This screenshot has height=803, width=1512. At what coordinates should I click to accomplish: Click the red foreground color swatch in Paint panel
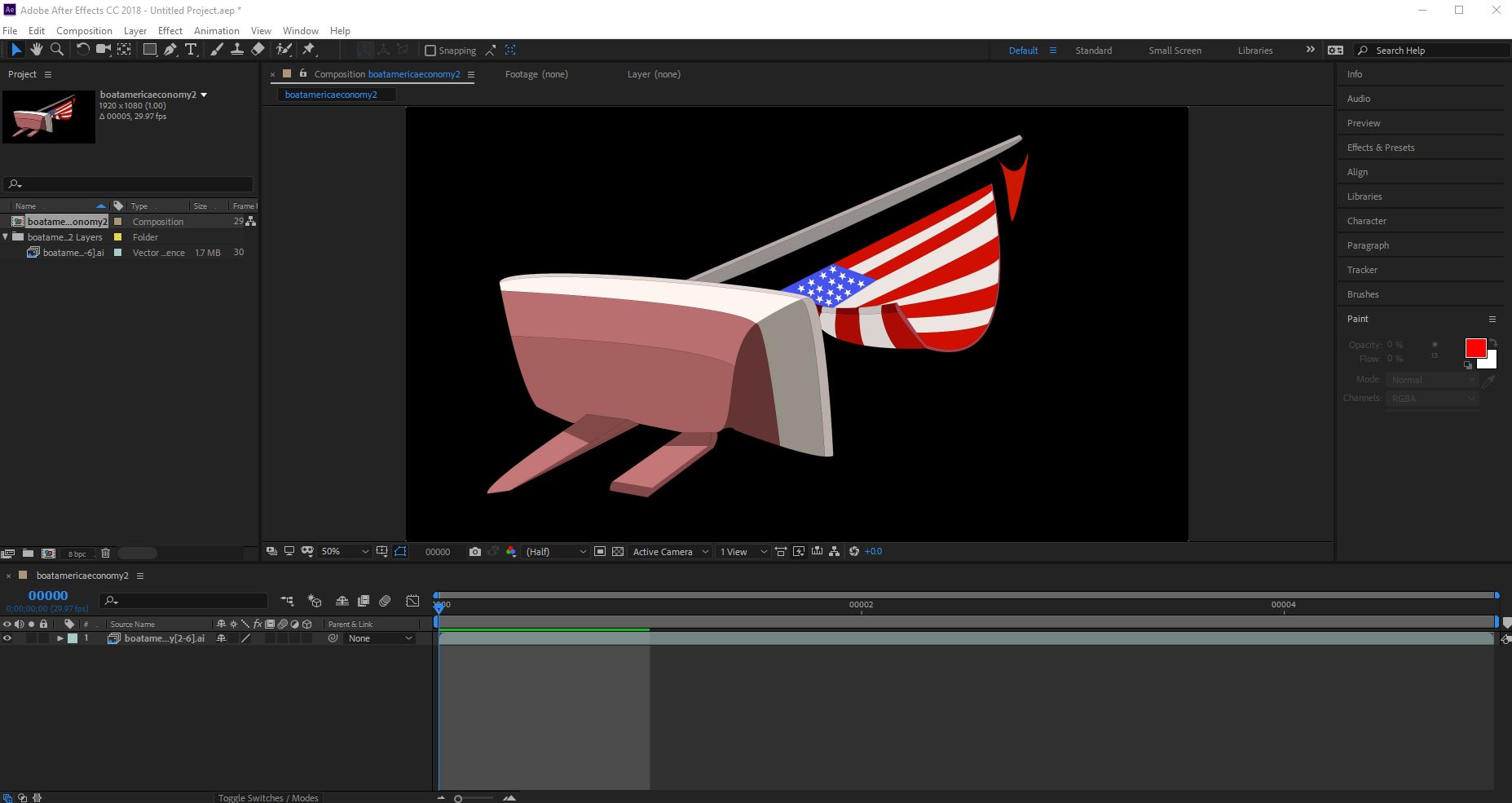click(x=1476, y=348)
